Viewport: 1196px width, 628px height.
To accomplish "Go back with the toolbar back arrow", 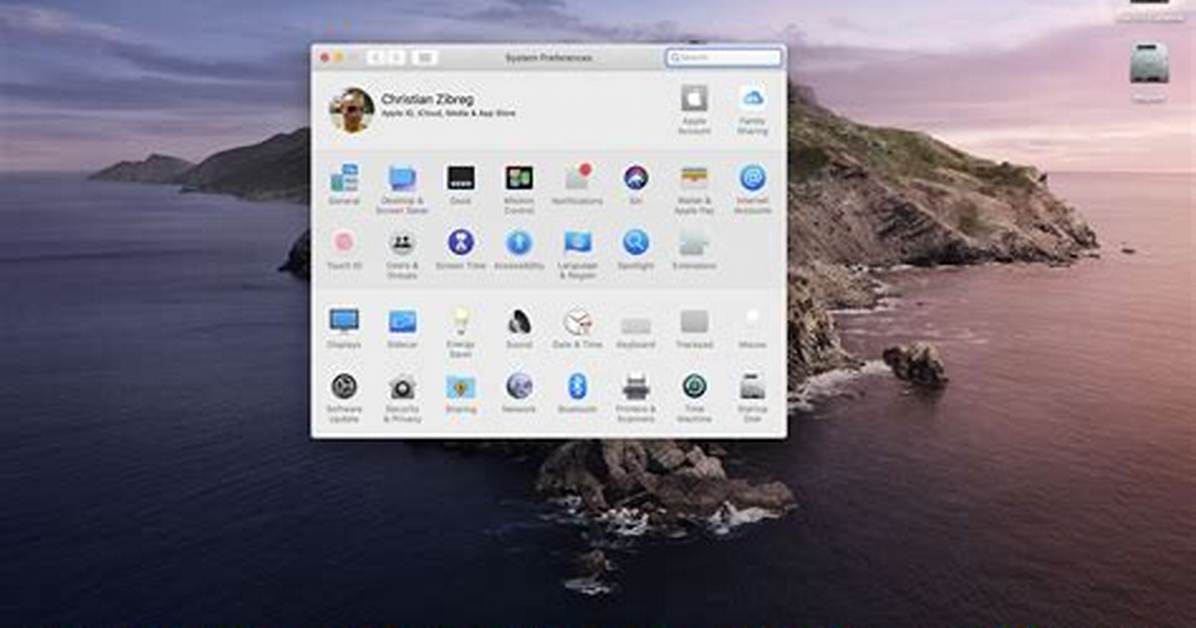I will tap(376, 57).
